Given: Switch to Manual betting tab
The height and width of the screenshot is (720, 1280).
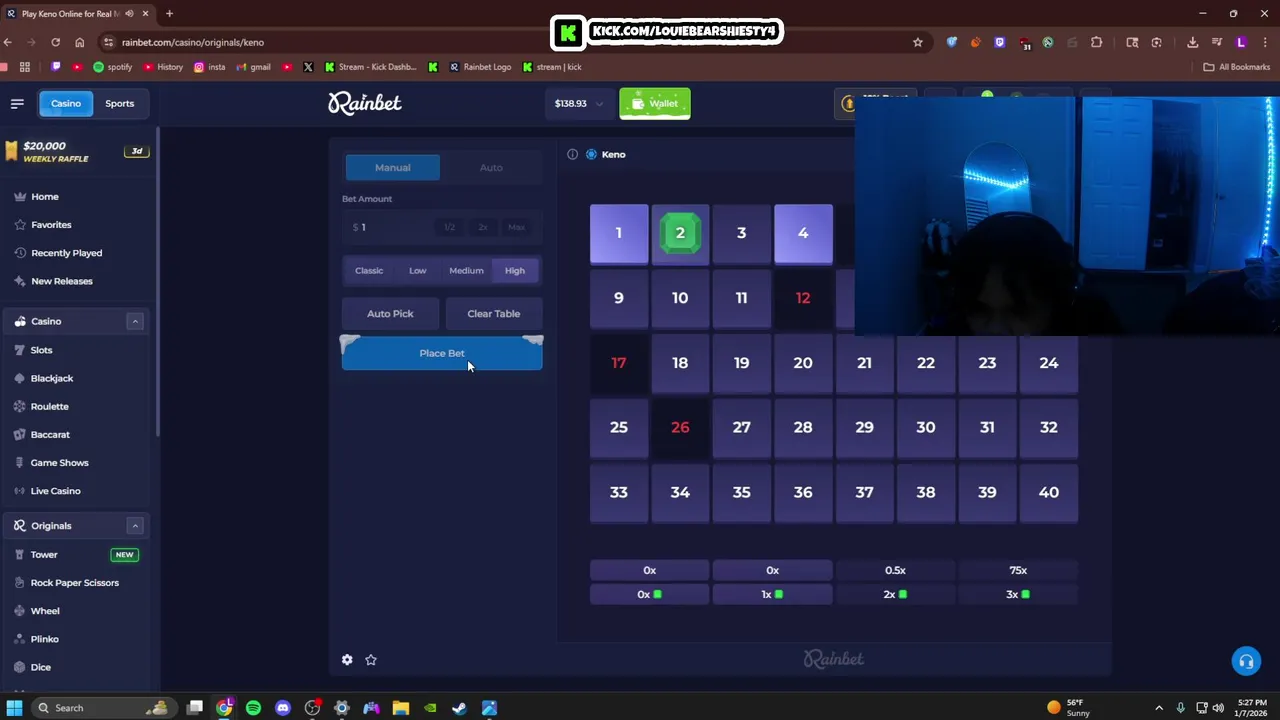Looking at the screenshot, I should (393, 168).
